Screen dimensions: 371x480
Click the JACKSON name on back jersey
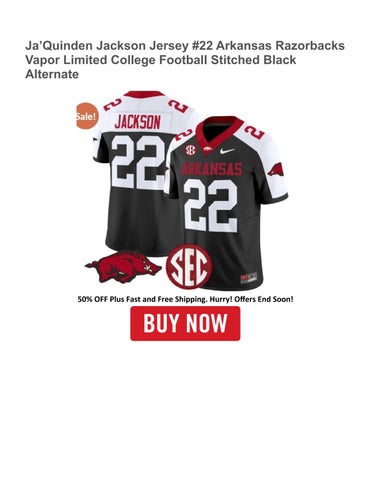pos(138,122)
